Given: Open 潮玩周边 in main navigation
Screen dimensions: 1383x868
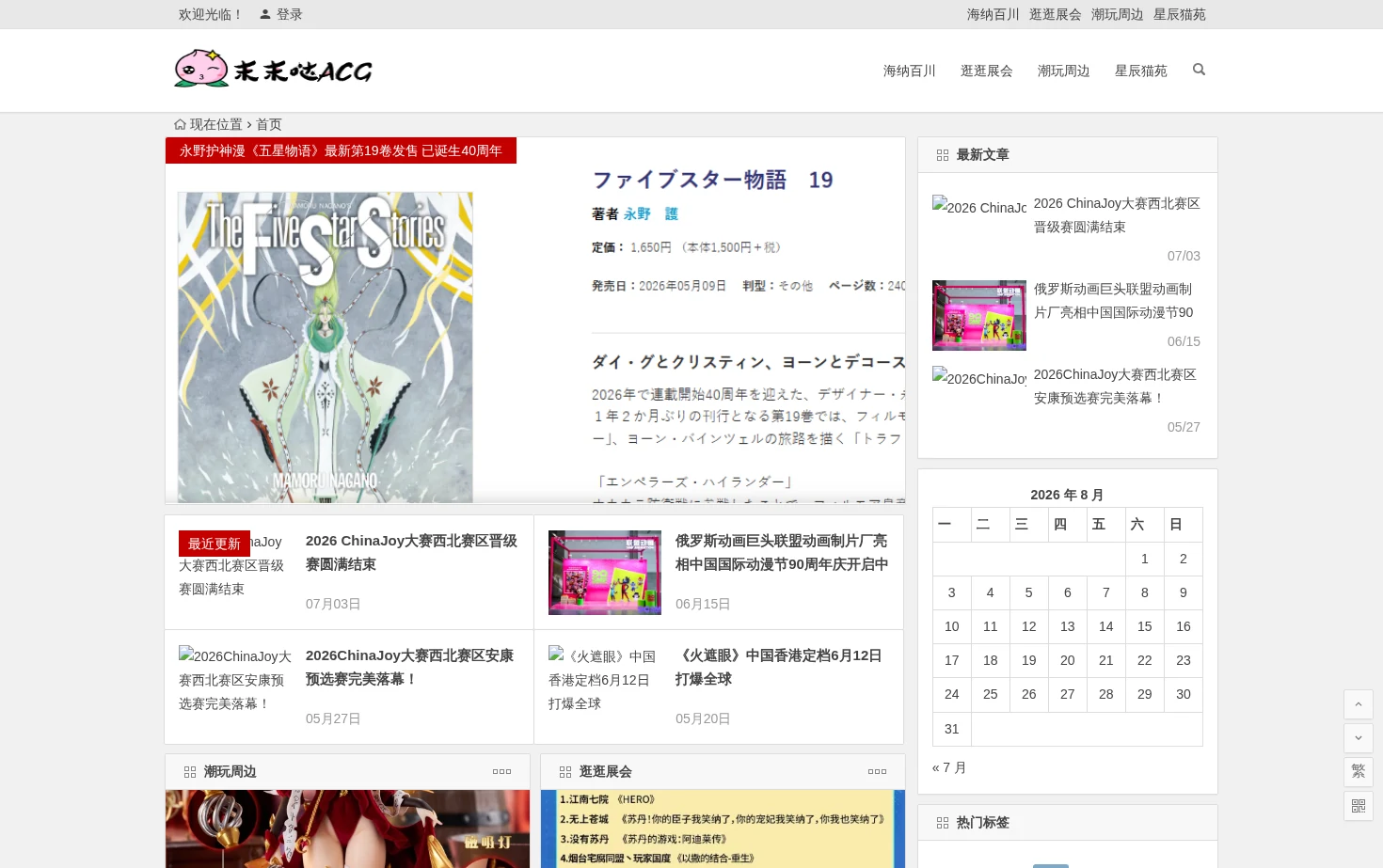Looking at the screenshot, I should 1064,71.
